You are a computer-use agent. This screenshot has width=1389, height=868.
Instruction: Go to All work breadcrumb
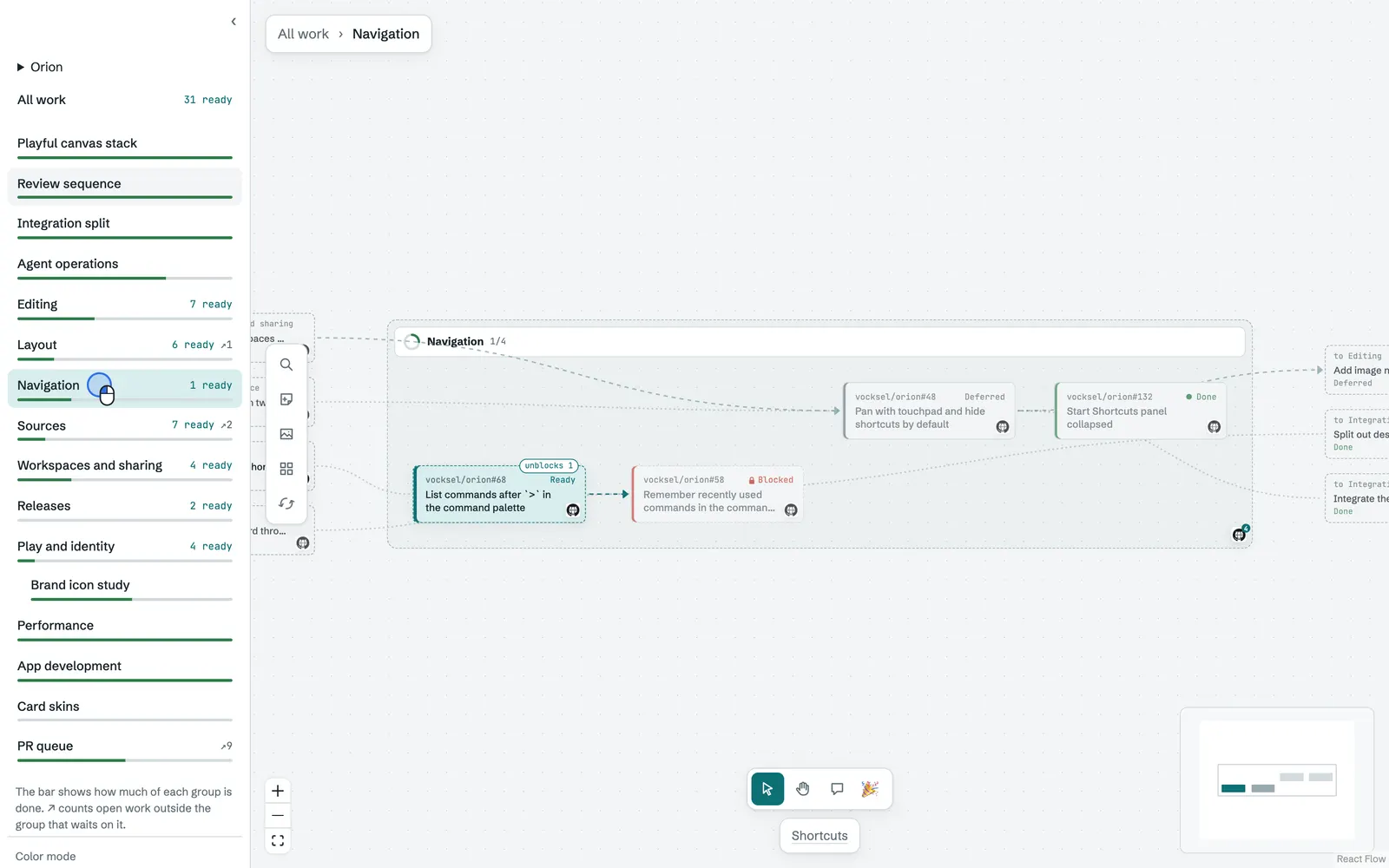coord(303,34)
